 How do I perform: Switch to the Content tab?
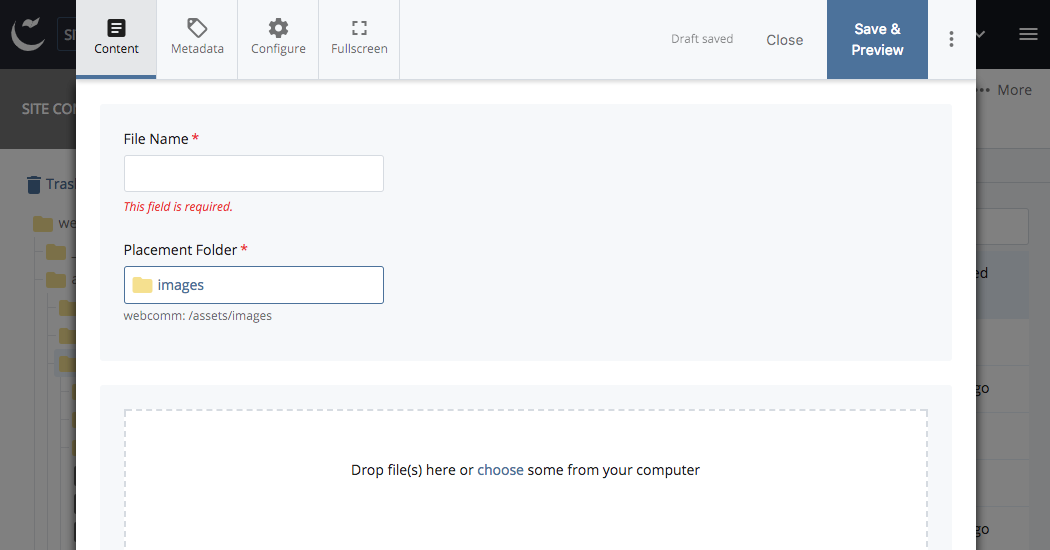click(x=116, y=39)
